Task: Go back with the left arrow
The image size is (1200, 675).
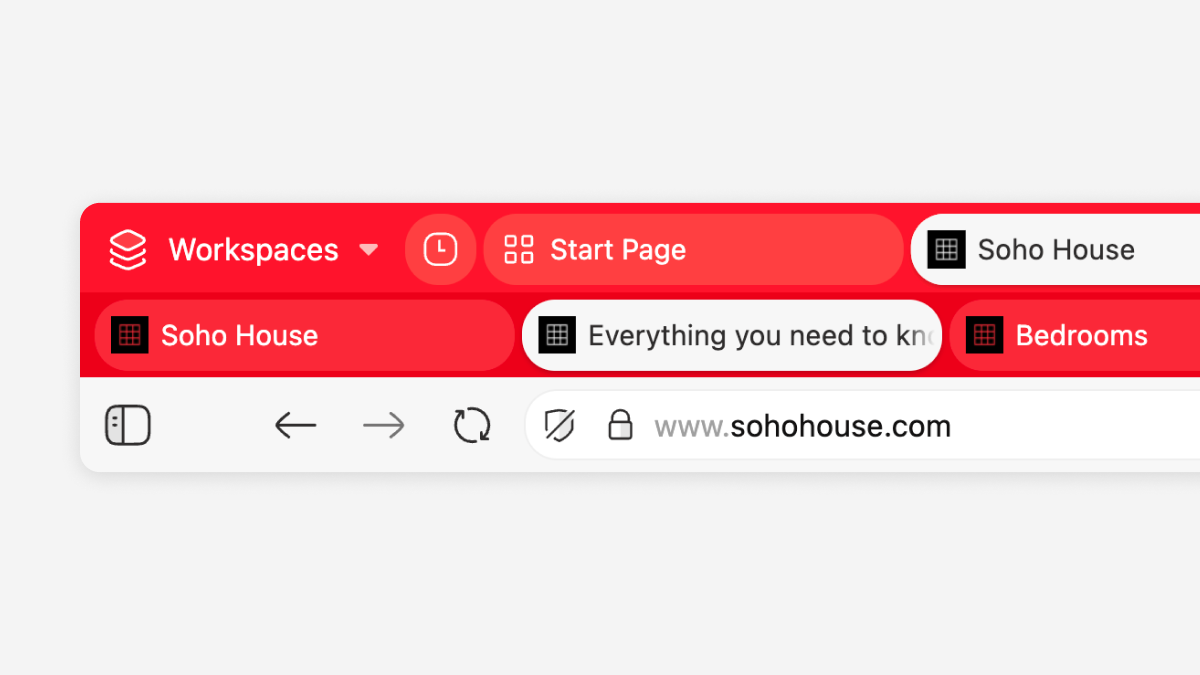Action: [x=295, y=426]
